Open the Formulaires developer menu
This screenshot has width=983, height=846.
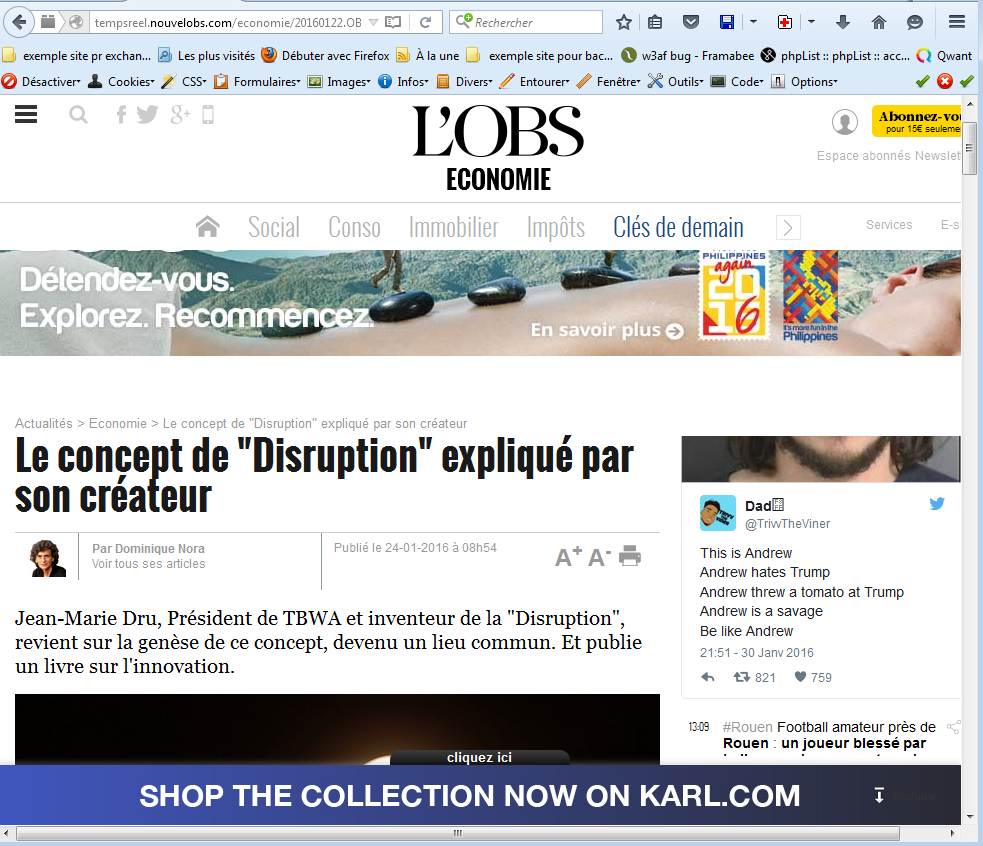258,82
